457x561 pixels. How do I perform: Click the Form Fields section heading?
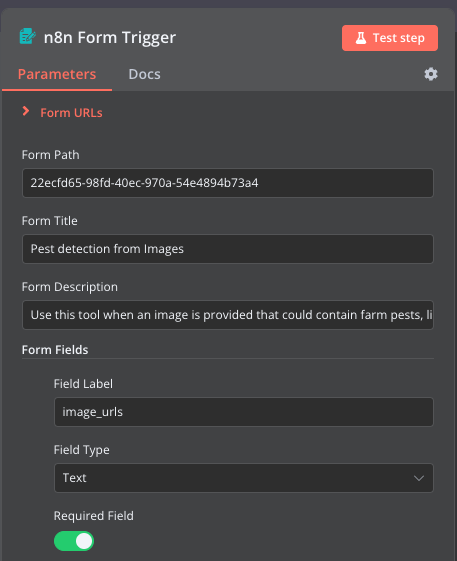[55, 350]
